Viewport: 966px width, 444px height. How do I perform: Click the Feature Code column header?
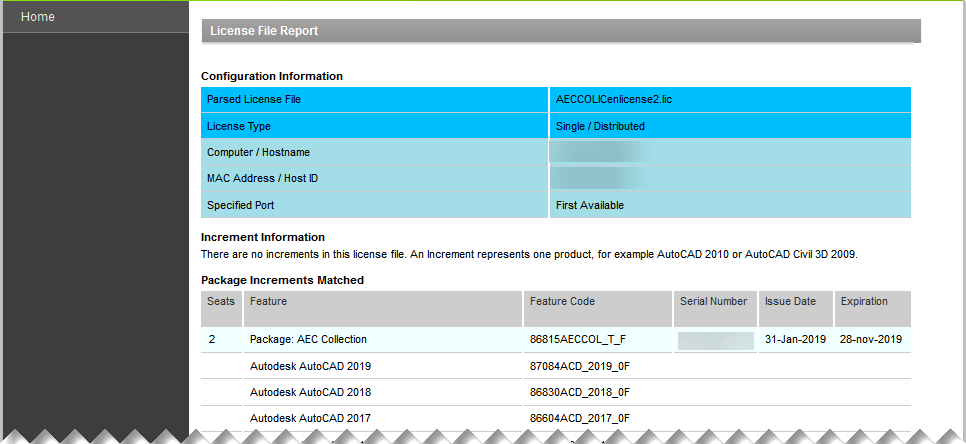(561, 301)
